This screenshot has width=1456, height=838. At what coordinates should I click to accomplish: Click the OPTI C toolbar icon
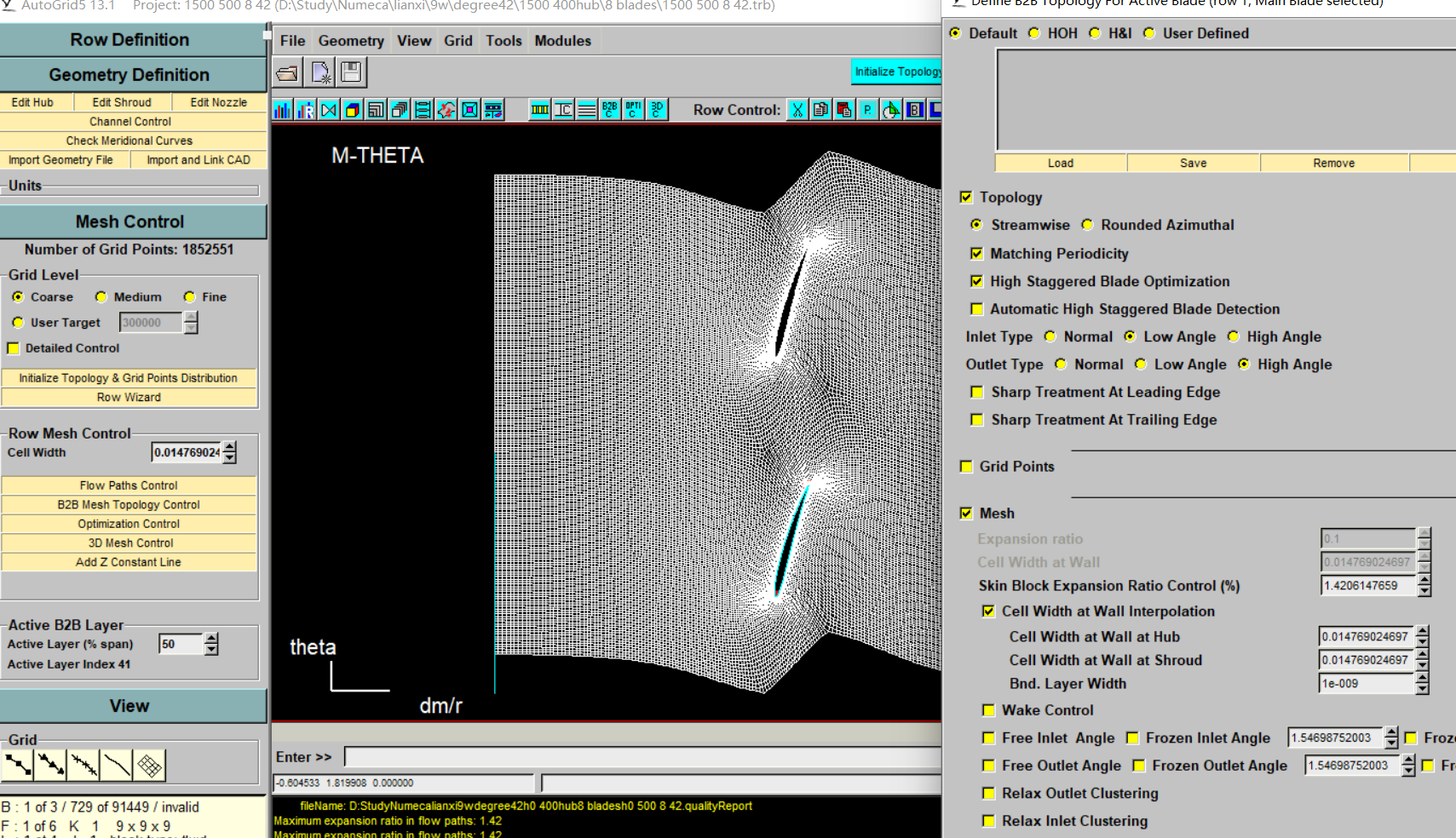pyautogui.click(x=633, y=110)
